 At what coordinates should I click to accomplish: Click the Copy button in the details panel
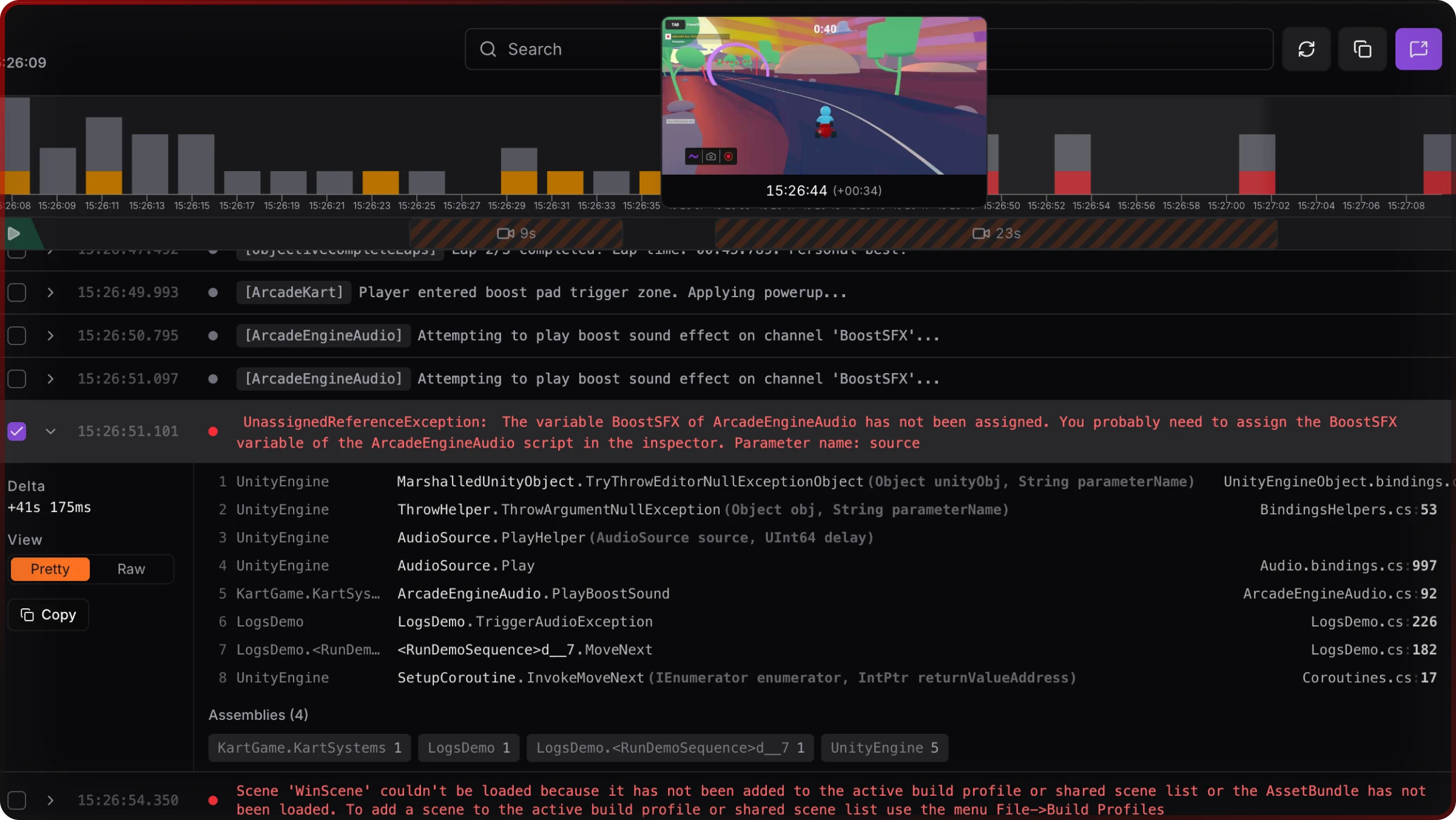(49, 614)
